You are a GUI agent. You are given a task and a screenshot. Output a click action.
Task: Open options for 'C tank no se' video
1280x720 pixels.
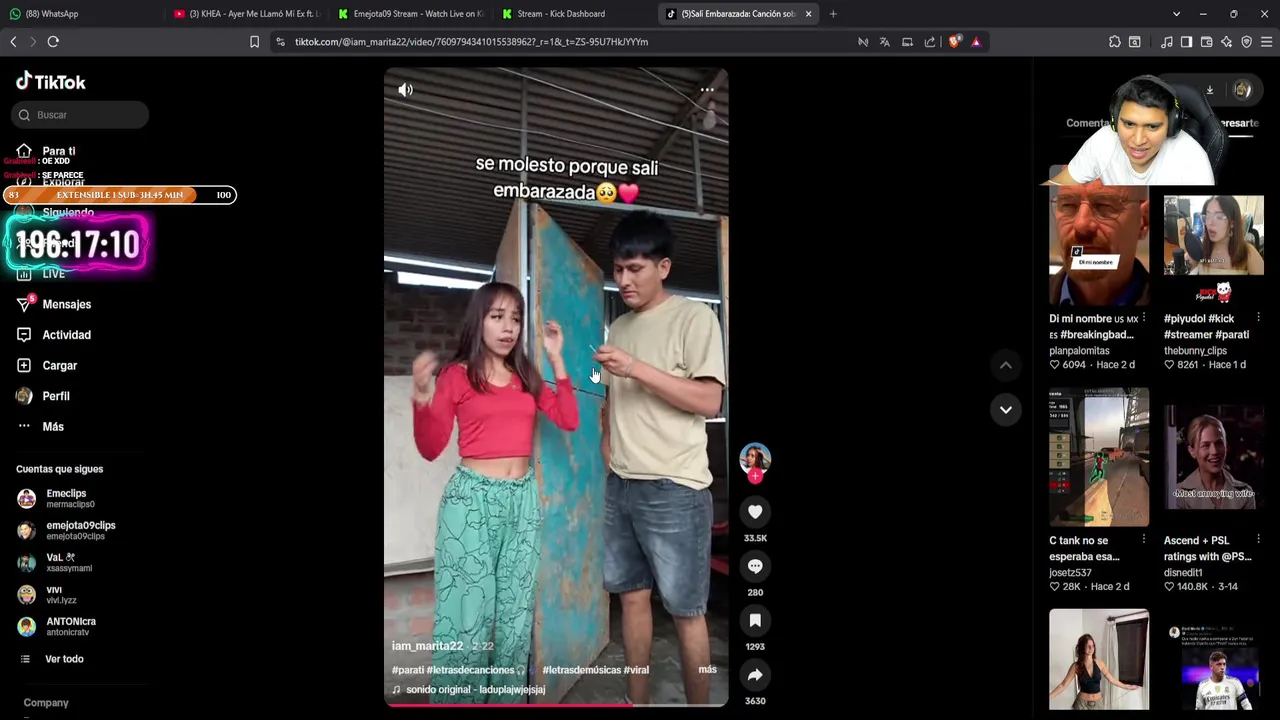pyautogui.click(x=1144, y=540)
